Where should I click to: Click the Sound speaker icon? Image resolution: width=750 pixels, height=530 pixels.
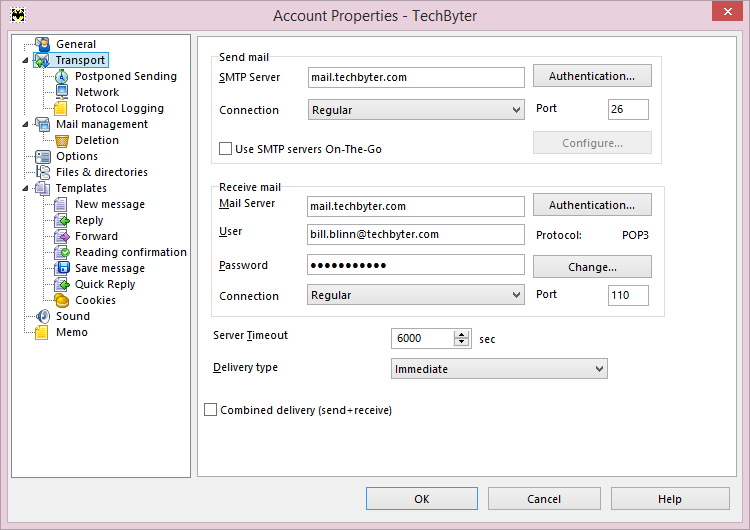(43, 316)
